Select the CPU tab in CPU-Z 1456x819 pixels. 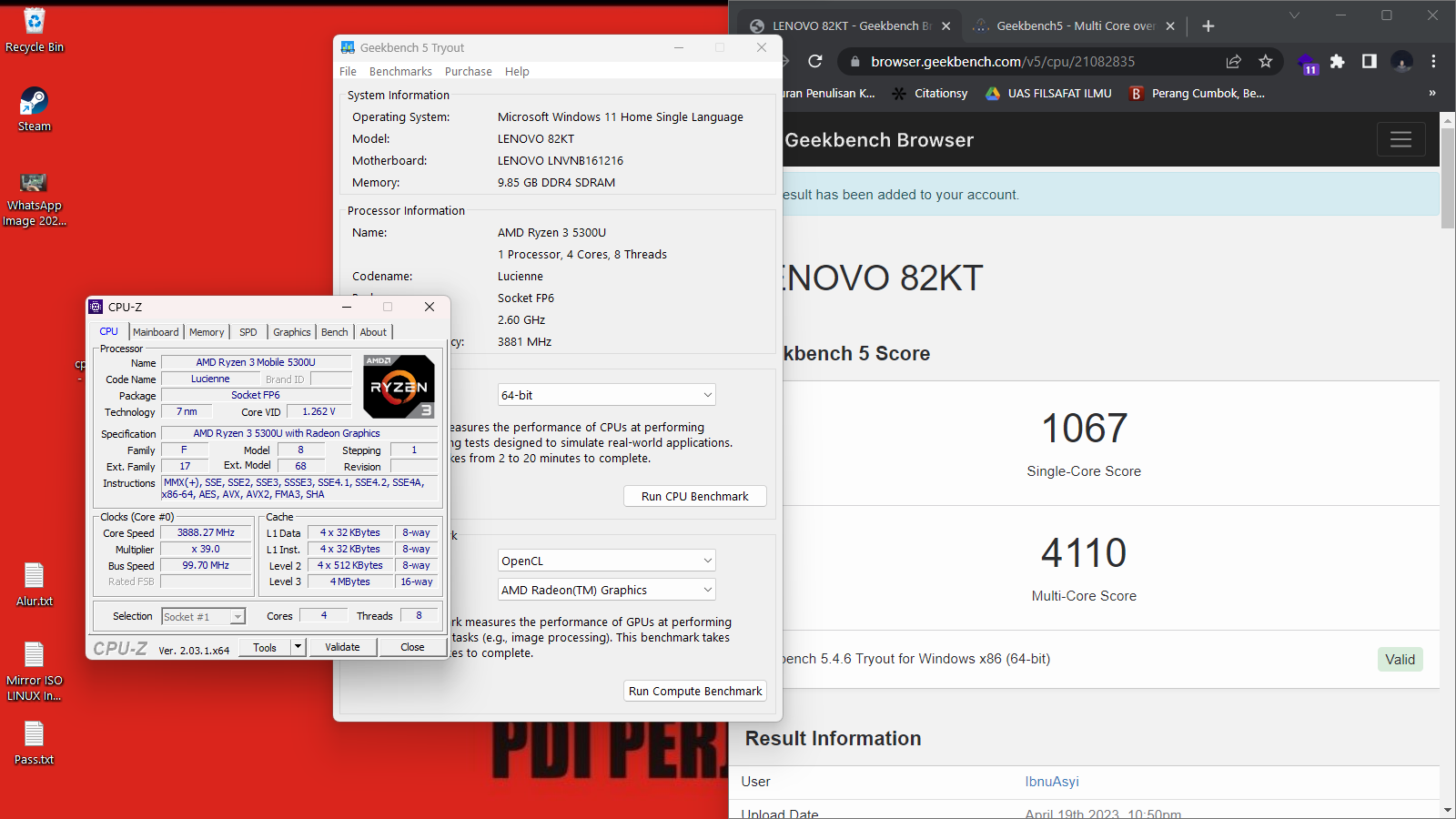pyautogui.click(x=109, y=331)
